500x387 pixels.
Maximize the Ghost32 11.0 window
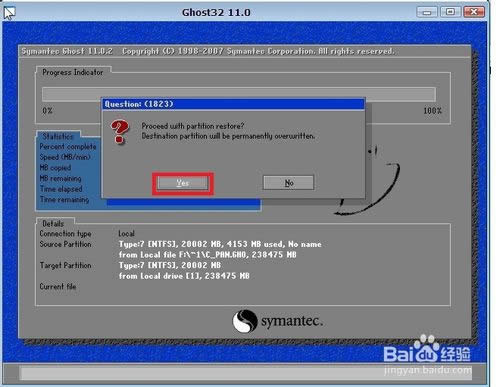pyautogui.click(x=450, y=12)
